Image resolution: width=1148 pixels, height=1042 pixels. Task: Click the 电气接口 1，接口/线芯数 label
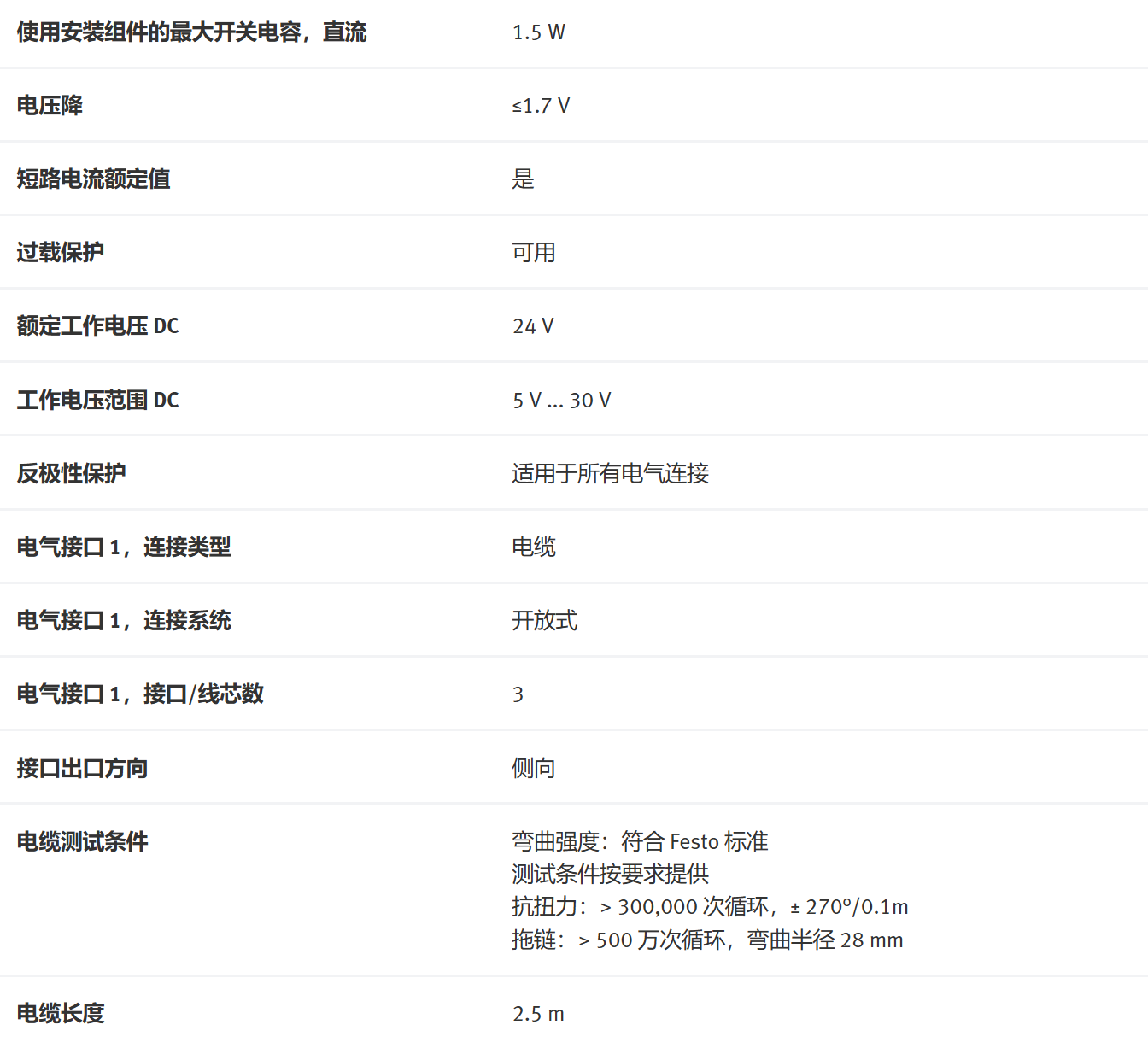pos(140,694)
